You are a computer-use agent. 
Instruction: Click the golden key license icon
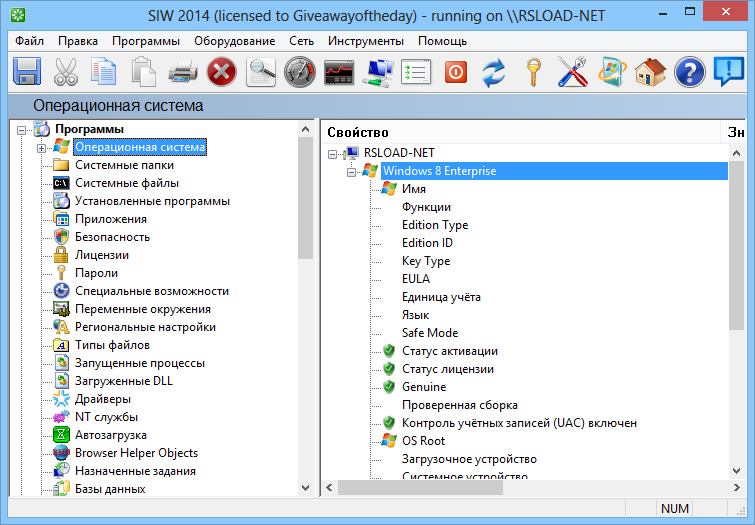[x=533, y=72]
